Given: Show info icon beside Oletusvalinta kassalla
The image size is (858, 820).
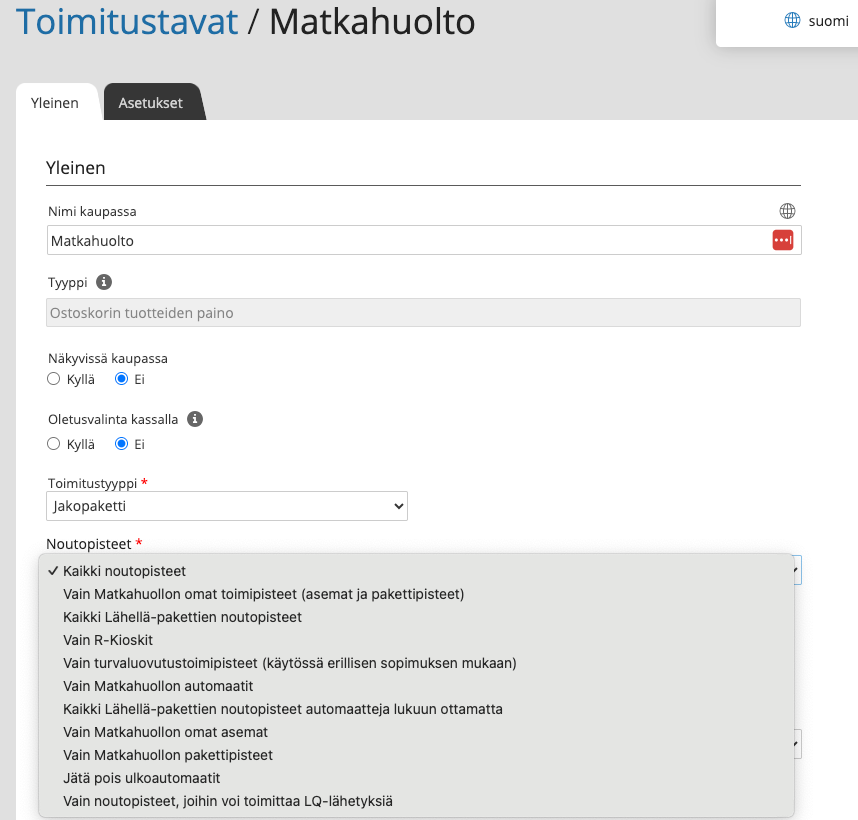Looking at the screenshot, I should (195, 419).
